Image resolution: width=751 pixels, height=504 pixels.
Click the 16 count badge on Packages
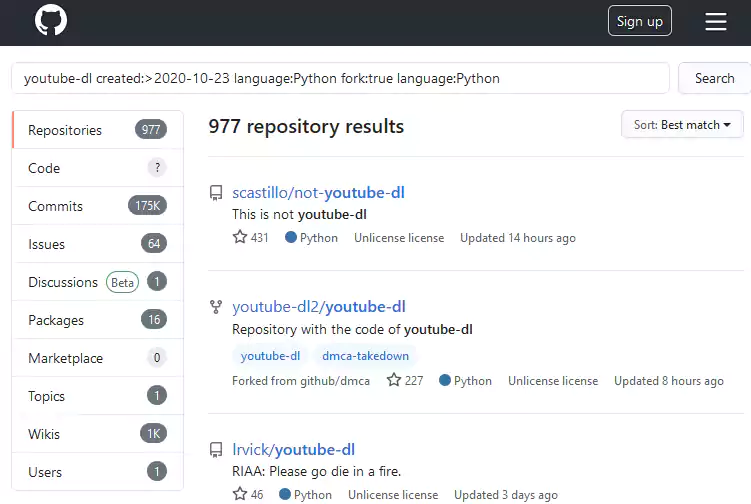coord(154,320)
